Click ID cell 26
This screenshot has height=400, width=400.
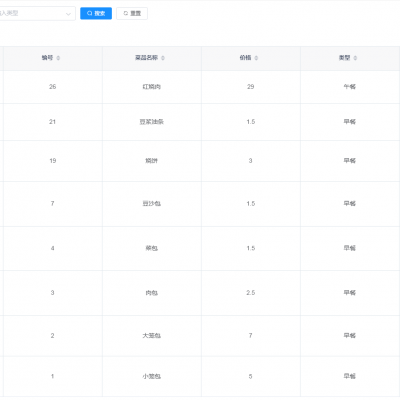(52, 87)
